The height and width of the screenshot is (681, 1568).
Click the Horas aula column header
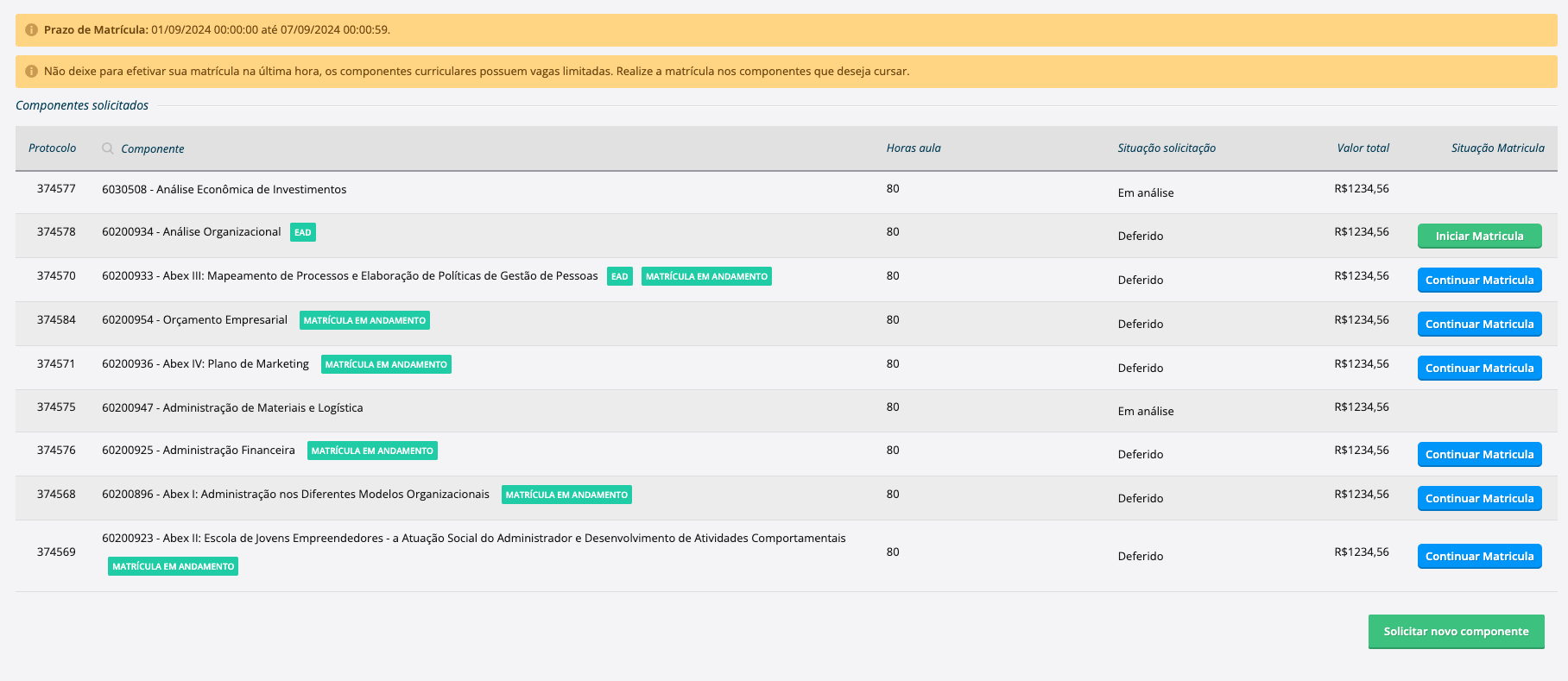tap(913, 148)
